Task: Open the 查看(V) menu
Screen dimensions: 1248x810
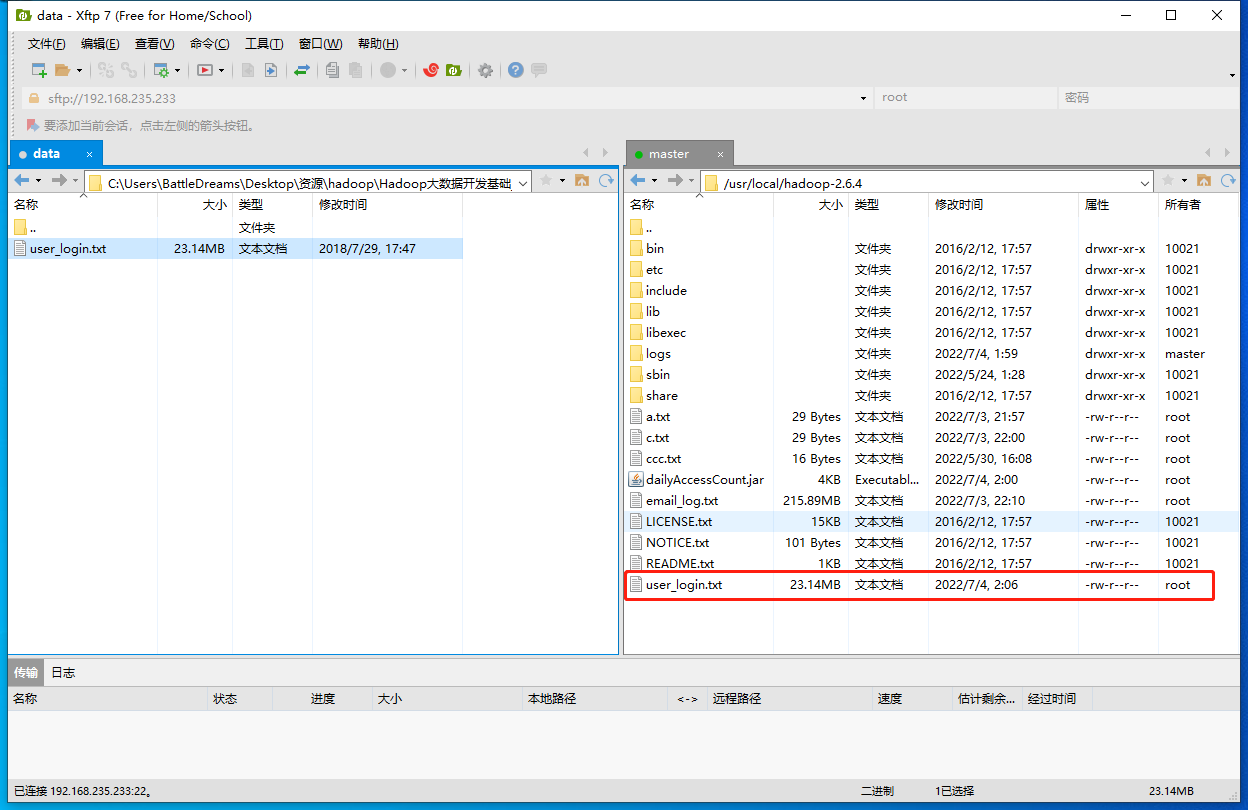Action: tap(154, 44)
